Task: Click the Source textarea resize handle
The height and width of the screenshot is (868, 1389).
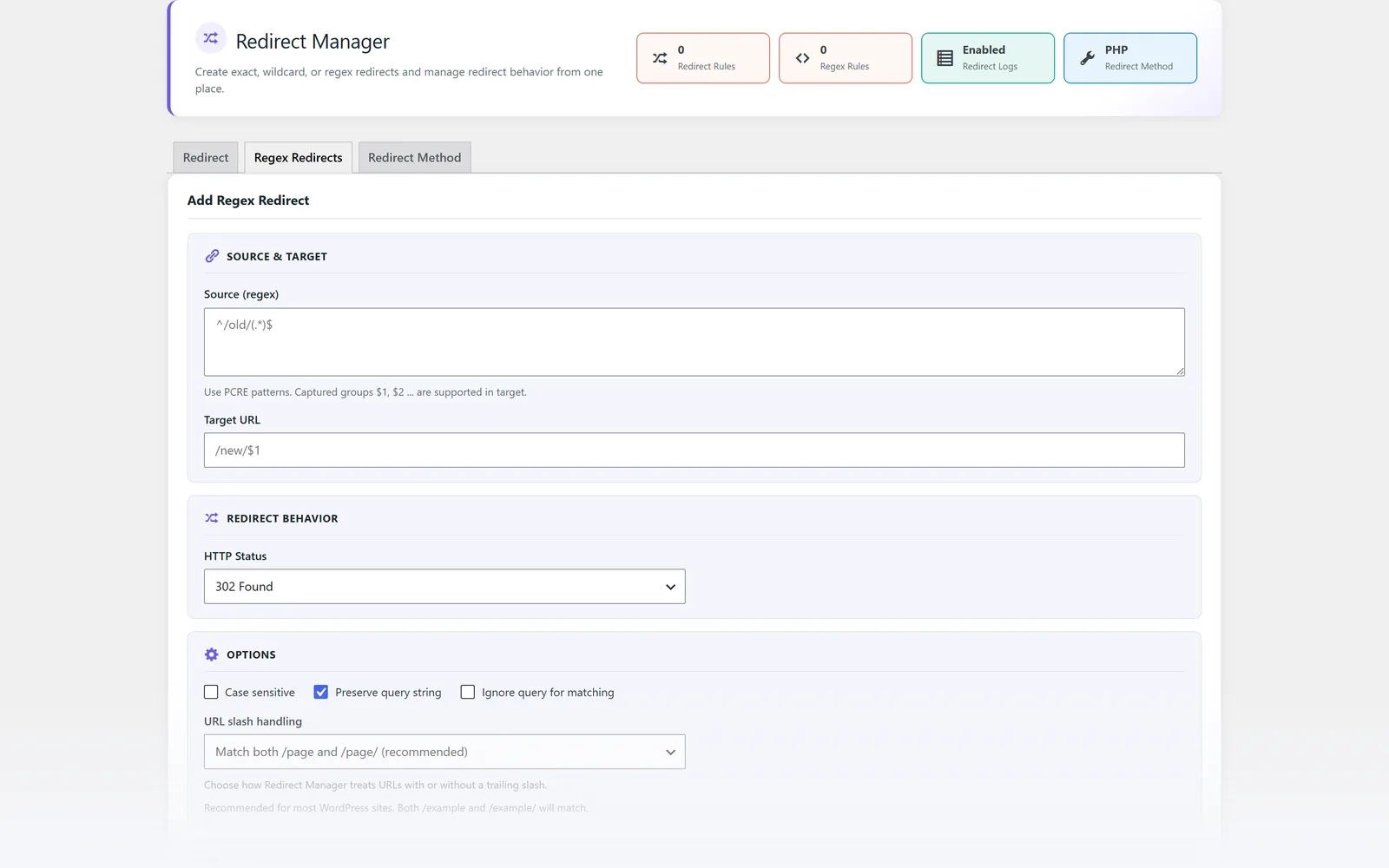Action: [x=1180, y=371]
